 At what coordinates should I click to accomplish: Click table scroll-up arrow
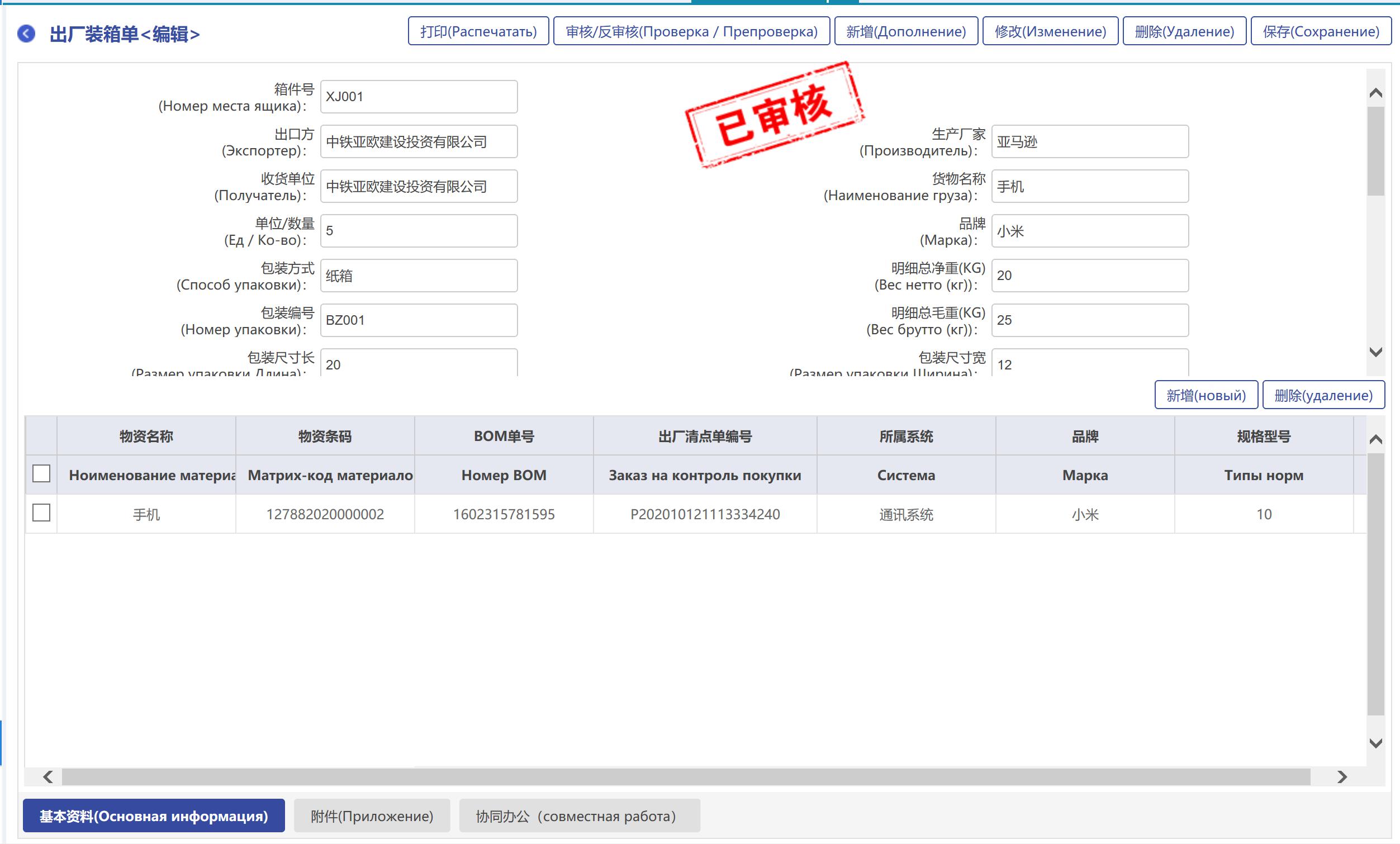pos(1375,439)
